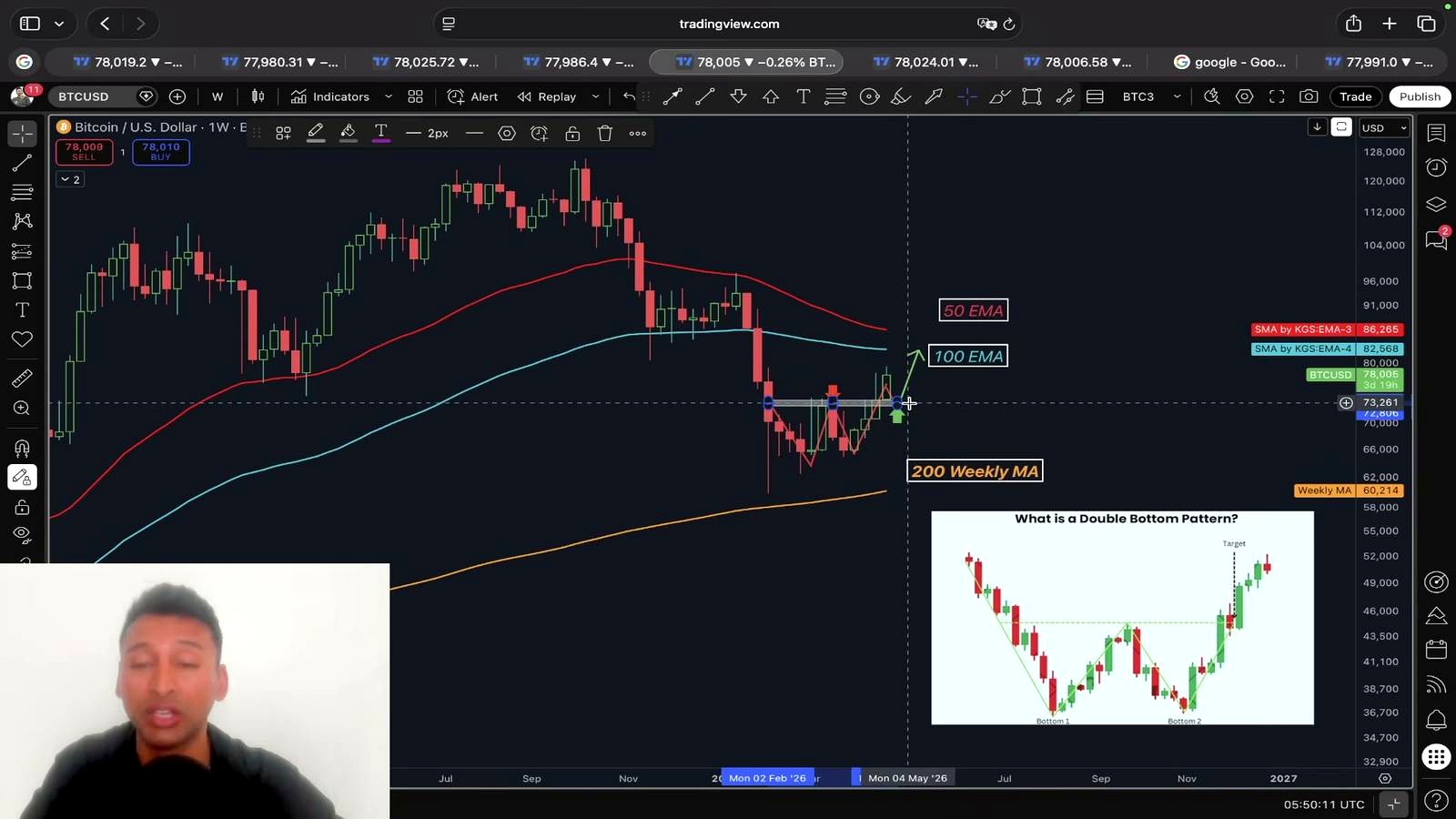1456x819 pixels.
Task: Open the heart icons tool
Action: point(22,339)
